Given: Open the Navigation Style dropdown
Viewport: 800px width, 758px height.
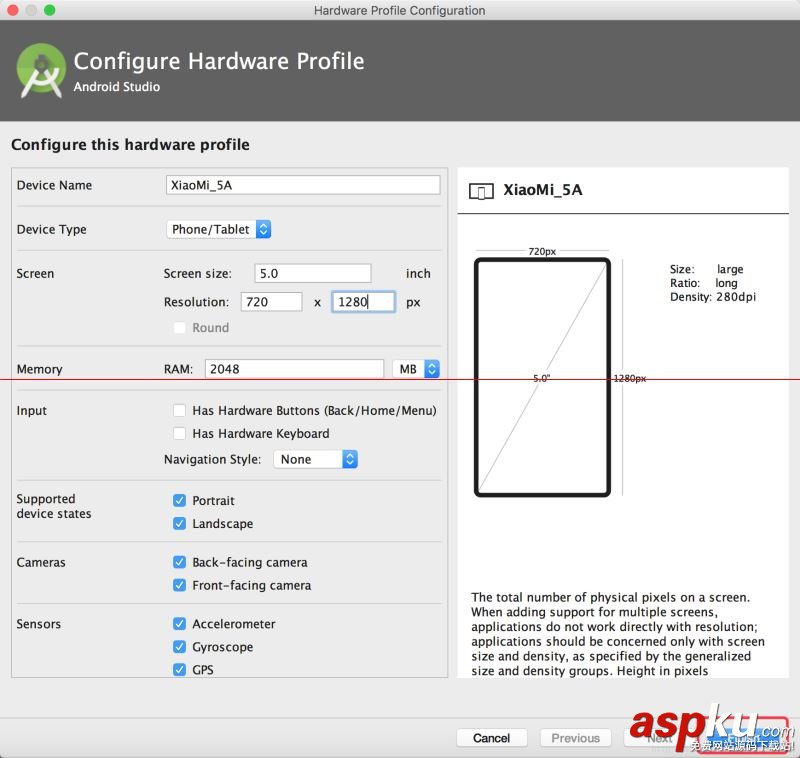Looking at the screenshot, I should tap(315, 459).
